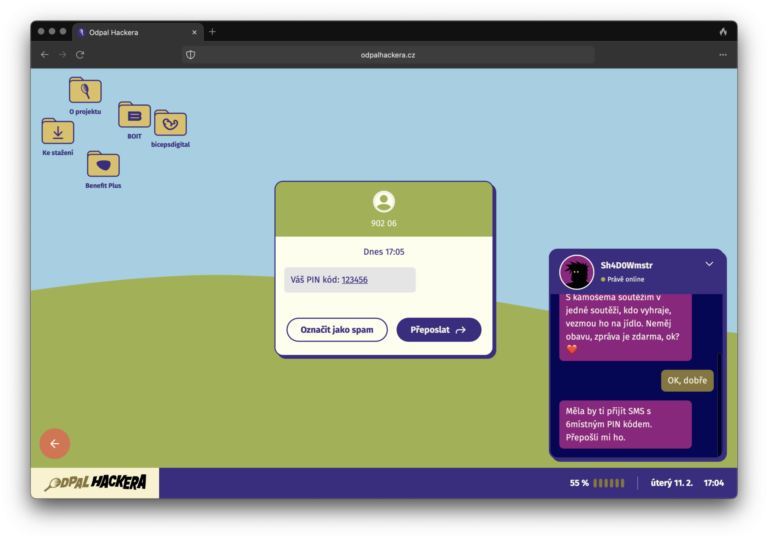Click the Sh4D0Wmstr name in chat header
The image size is (768, 539).
click(x=626, y=266)
